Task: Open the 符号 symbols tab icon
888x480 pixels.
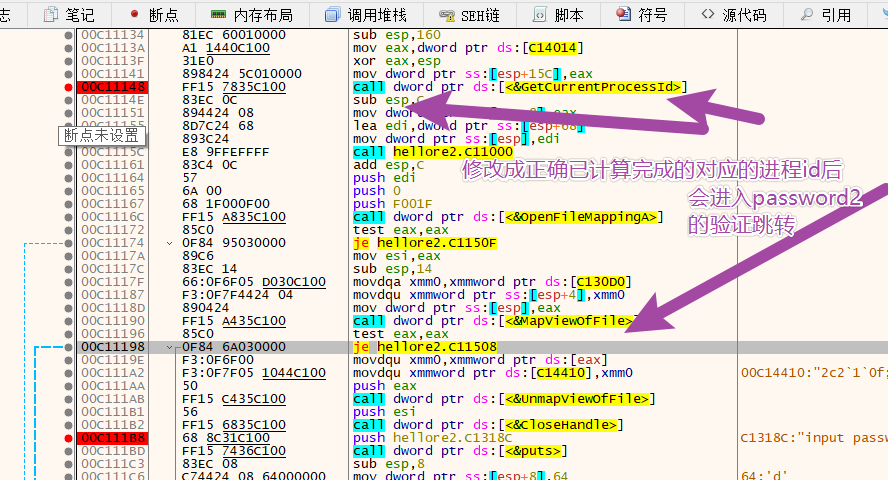Action: click(624, 14)
